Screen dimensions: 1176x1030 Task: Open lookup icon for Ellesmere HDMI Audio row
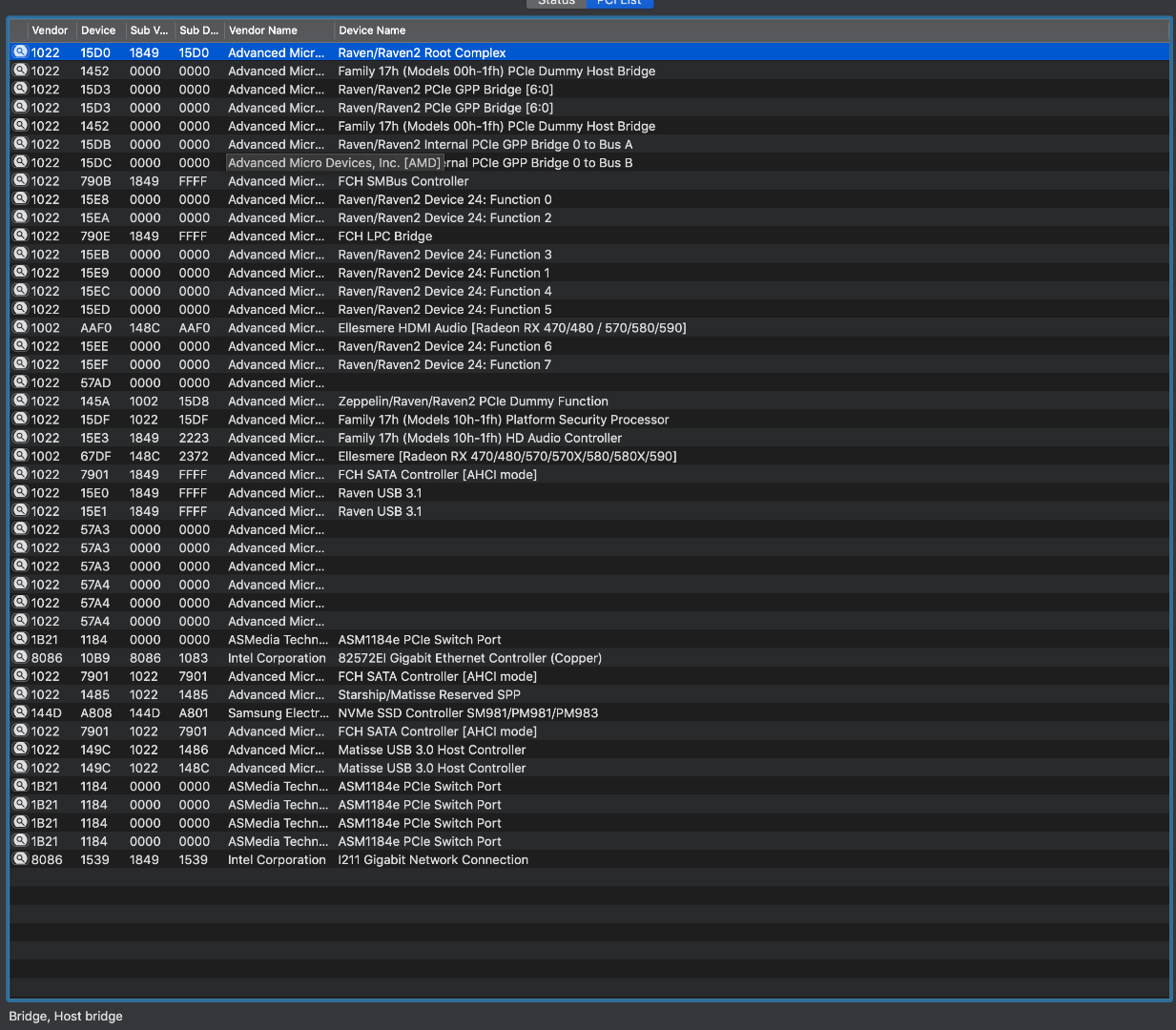[19, 327]
